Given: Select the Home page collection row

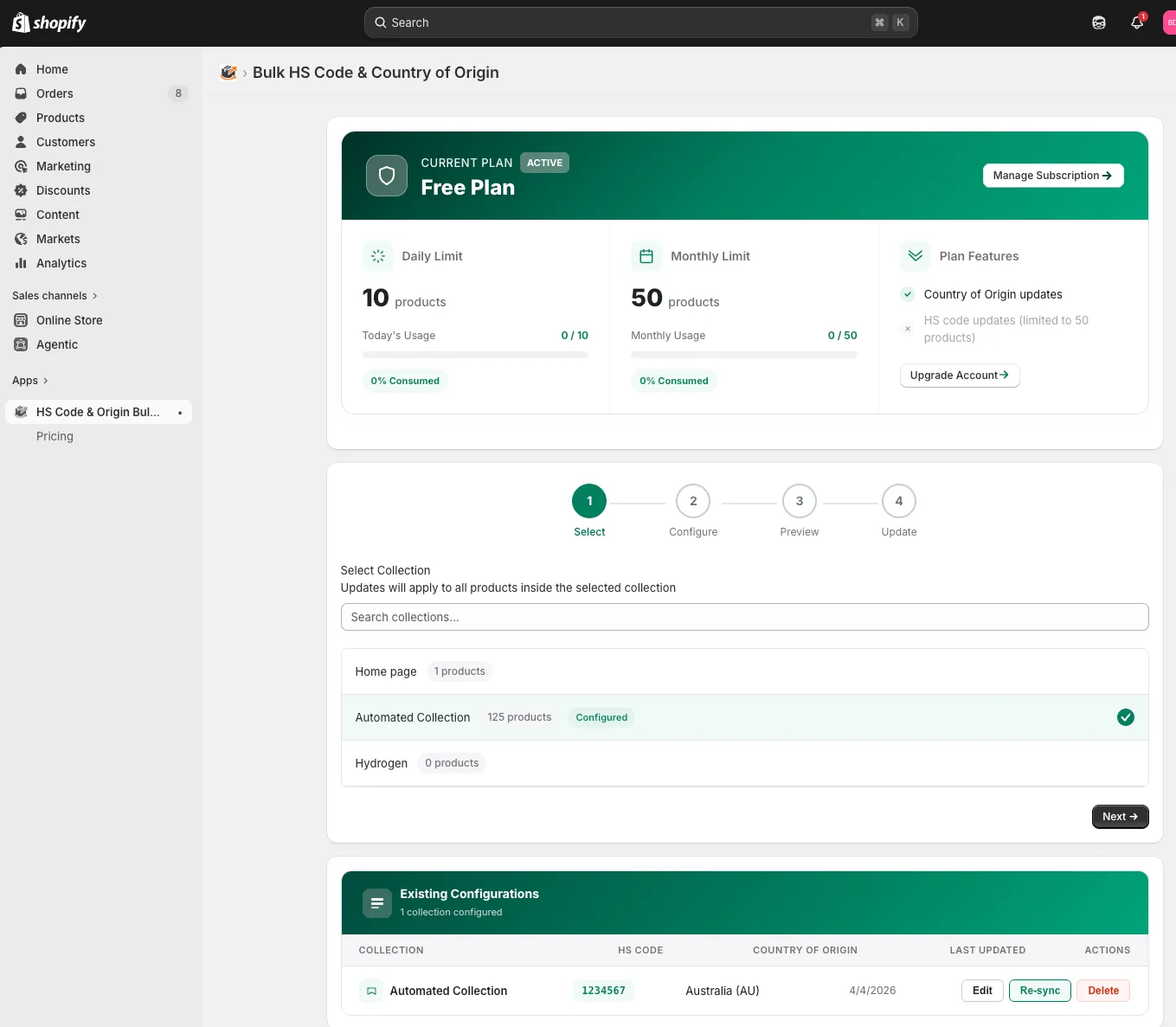Looking at the screenshot, I should (x=745, y=671).
